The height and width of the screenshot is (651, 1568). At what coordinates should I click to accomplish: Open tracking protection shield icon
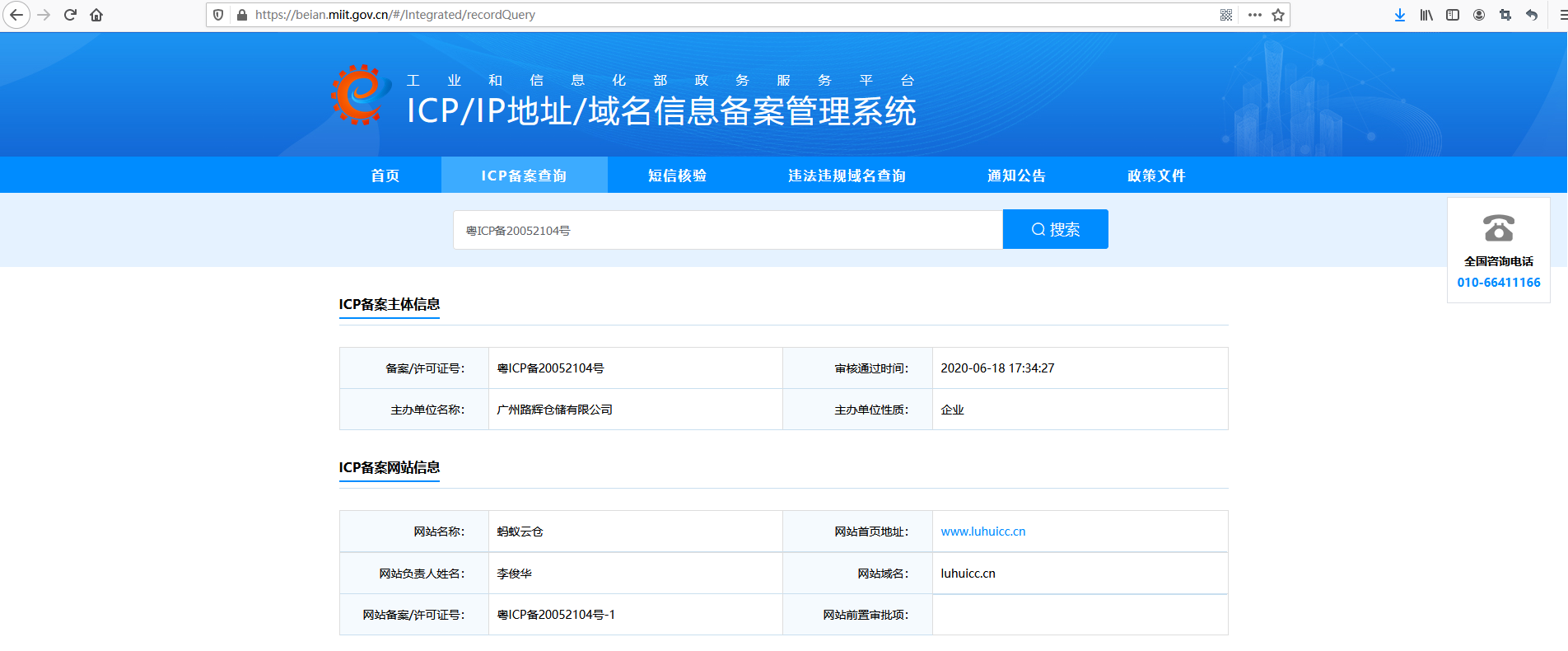tap(218, 15)
